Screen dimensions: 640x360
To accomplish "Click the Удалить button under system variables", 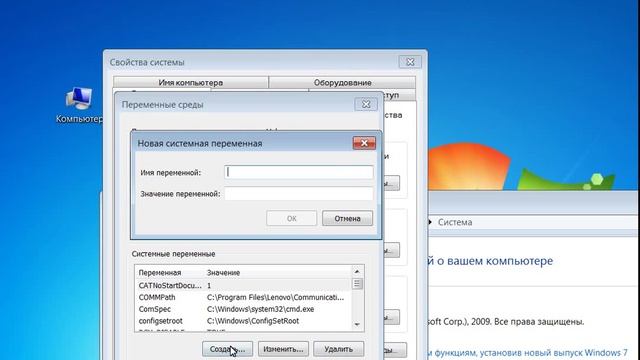I will click(338, 349).
